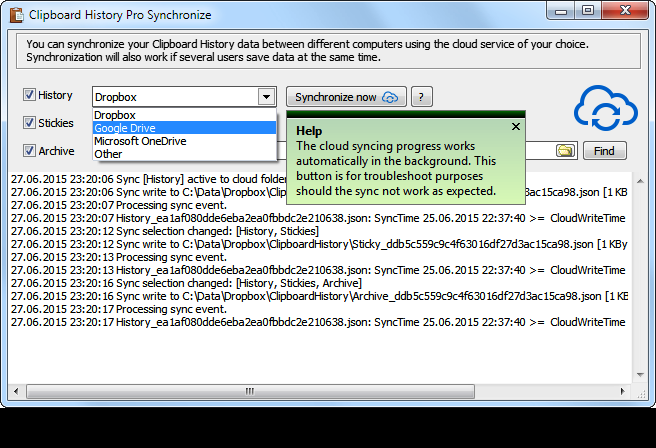Click the window resize grip corner
Viewport: 656px width, 448px height.
pos(641,394)
